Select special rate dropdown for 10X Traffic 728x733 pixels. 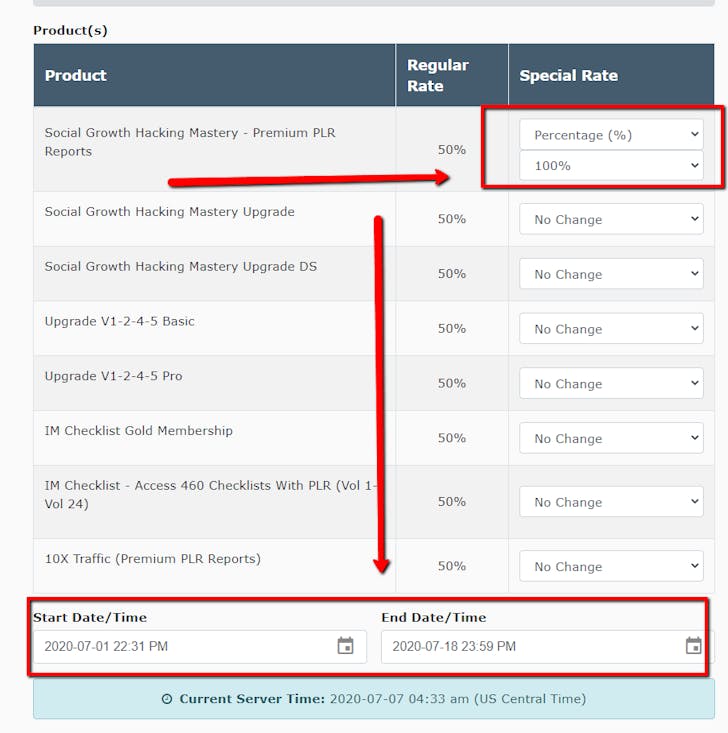pyautogui.click(x=611, y=566)
